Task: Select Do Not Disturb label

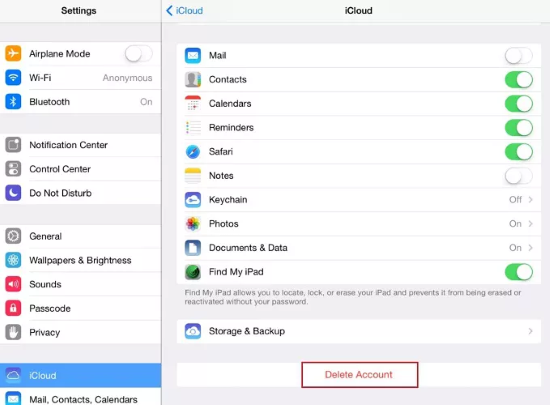Action: [60, 193]
